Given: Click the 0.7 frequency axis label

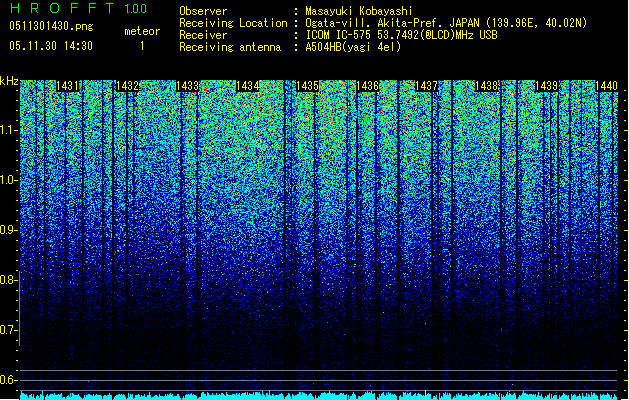Looking at the screenshot, I should coord(8,330).
